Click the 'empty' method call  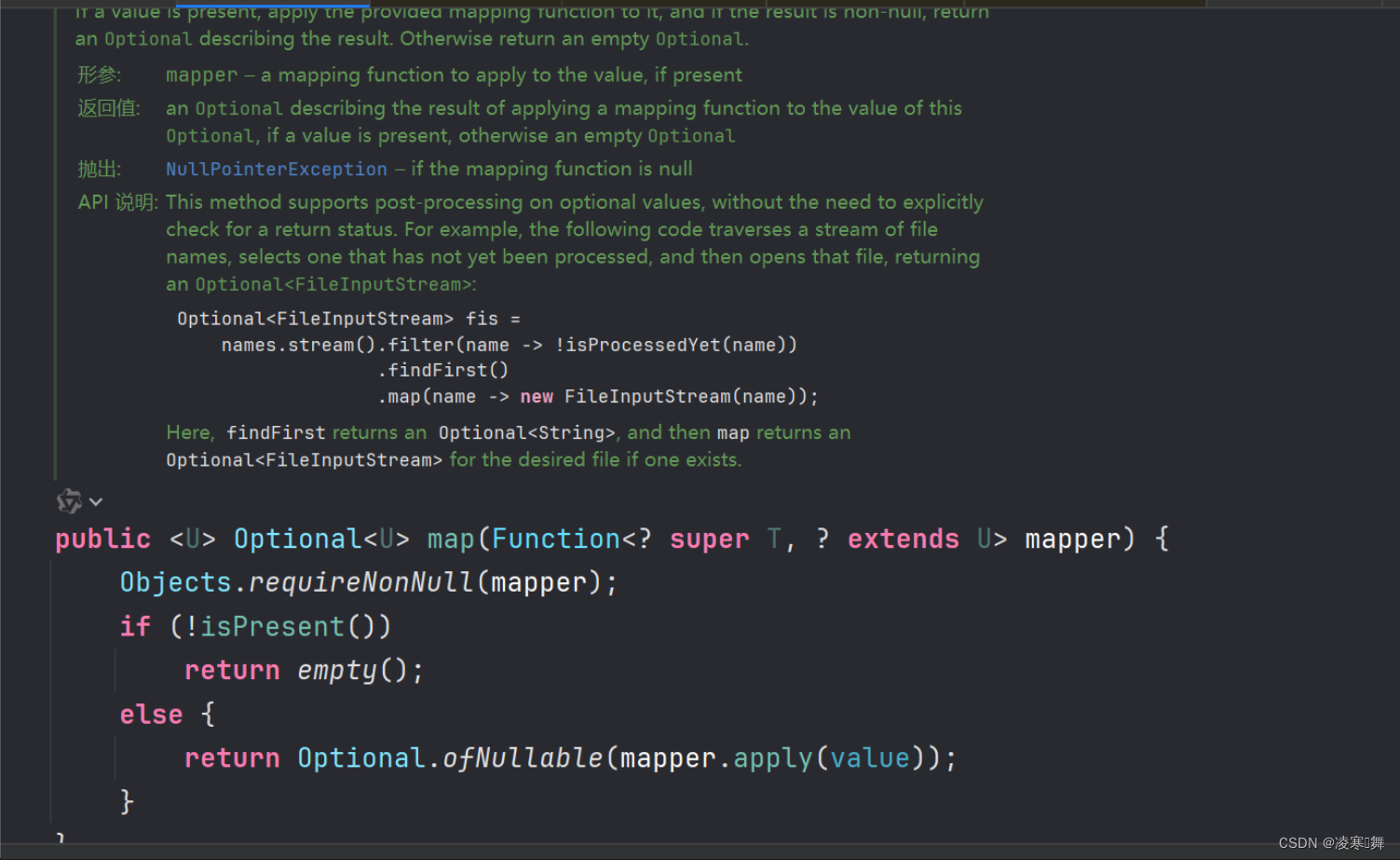pos(337,670)
